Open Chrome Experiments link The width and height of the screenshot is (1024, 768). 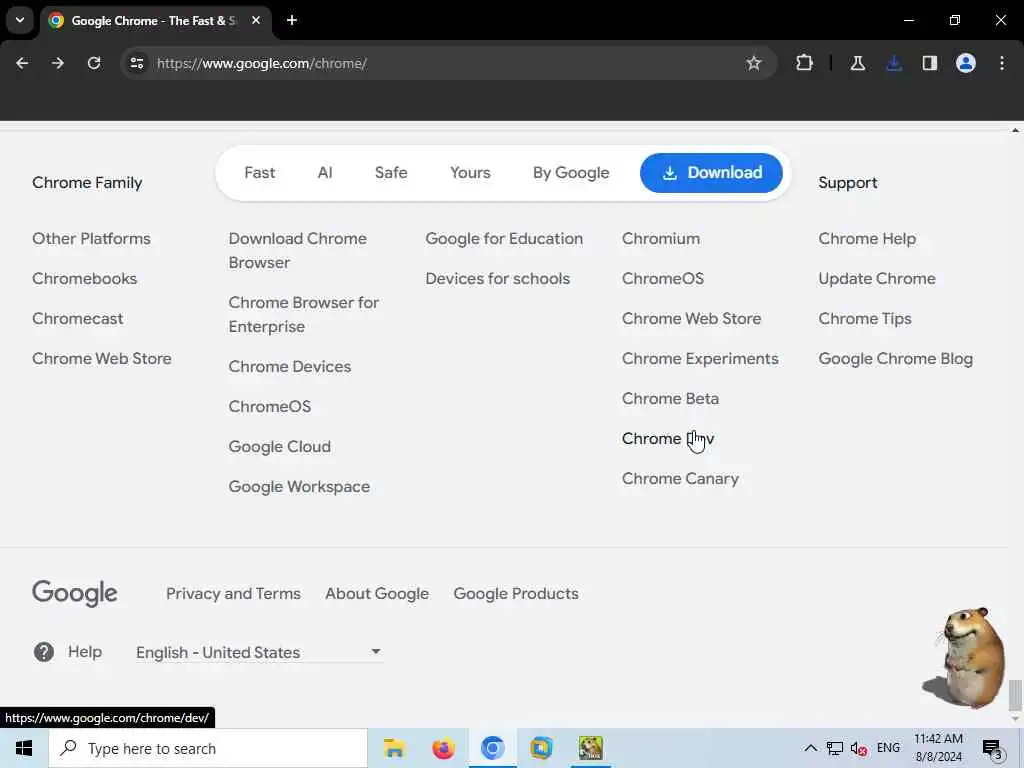point(699,359)
